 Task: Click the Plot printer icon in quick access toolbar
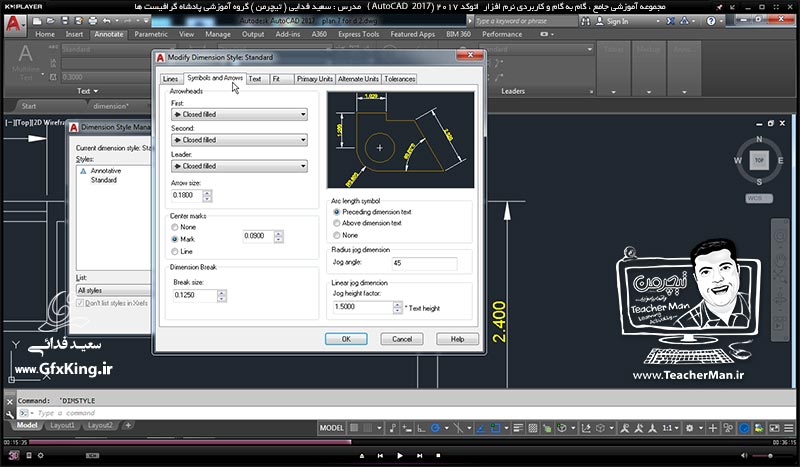[92, 21]
